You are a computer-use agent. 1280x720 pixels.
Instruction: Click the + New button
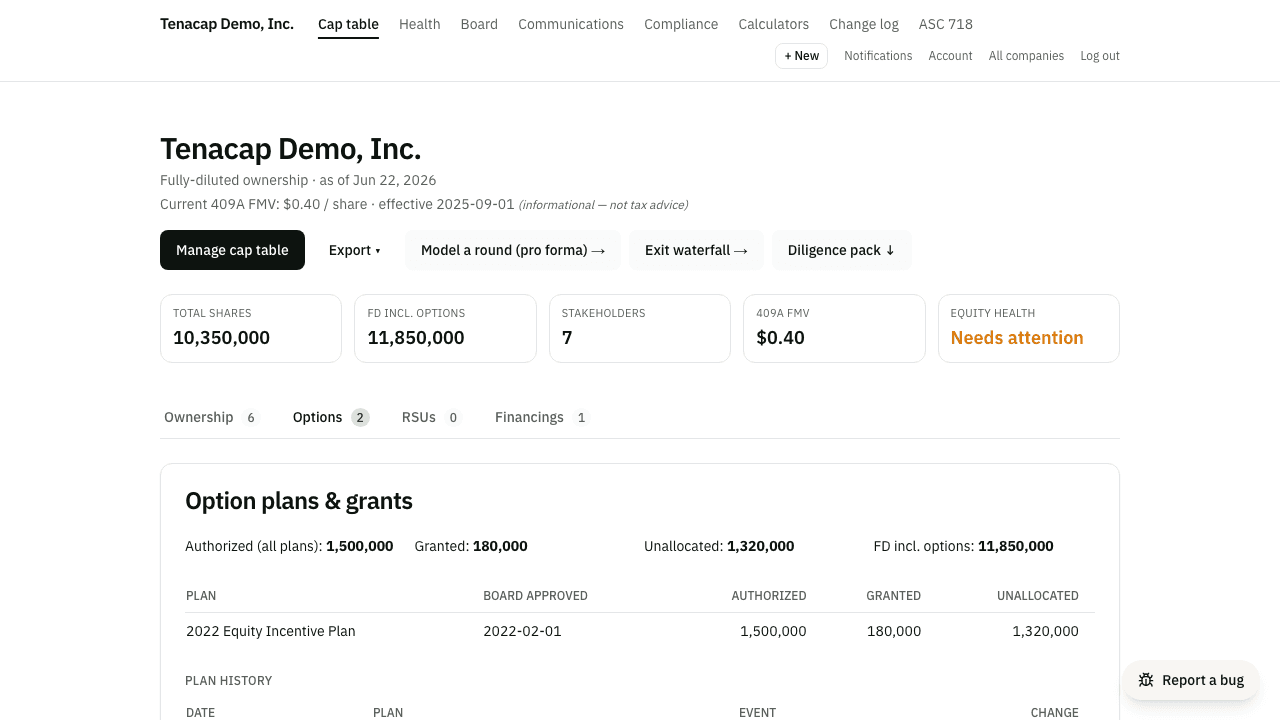(801, 56)
